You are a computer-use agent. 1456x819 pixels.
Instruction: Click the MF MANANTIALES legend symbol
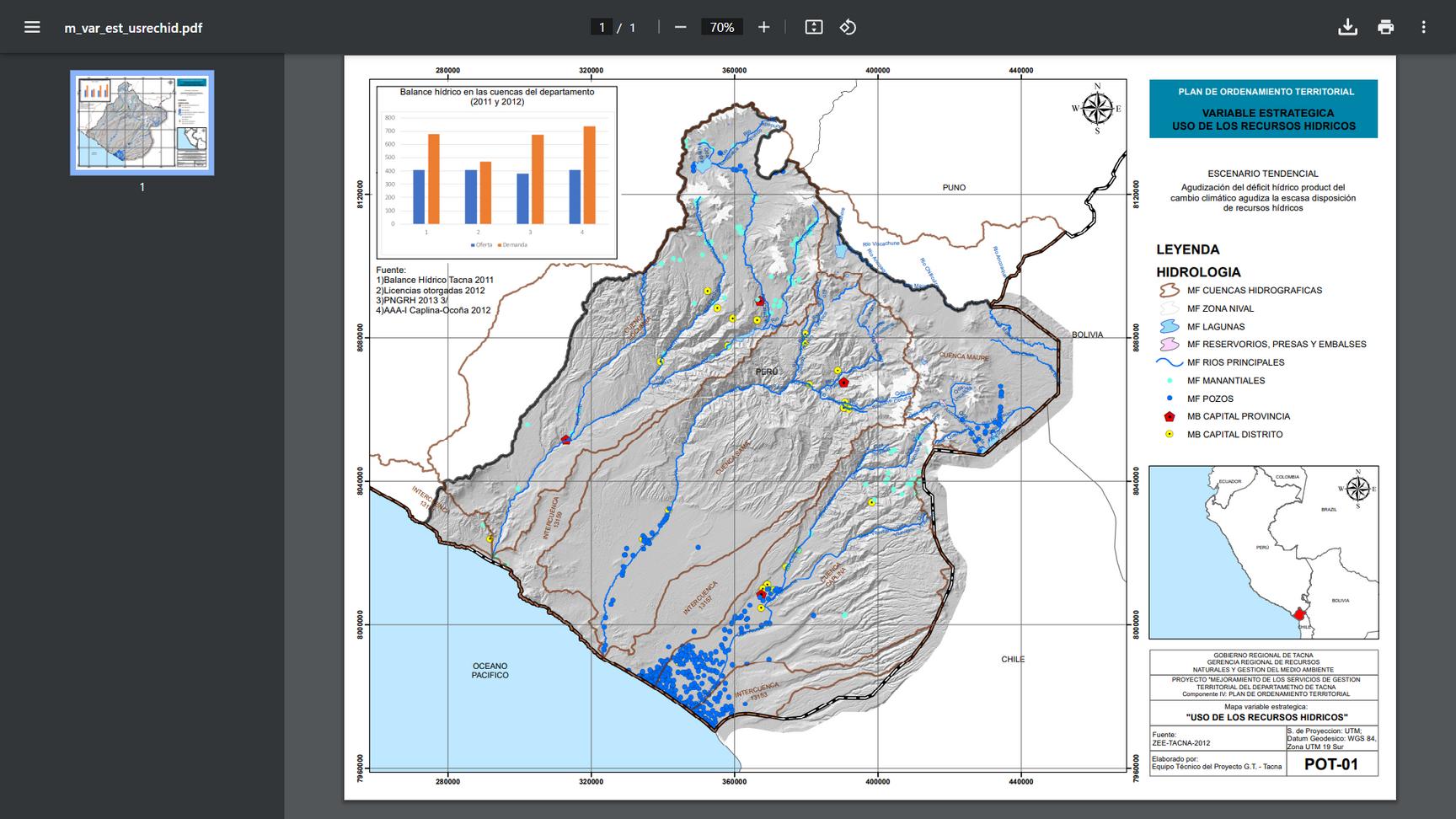tap(1169, 380)
